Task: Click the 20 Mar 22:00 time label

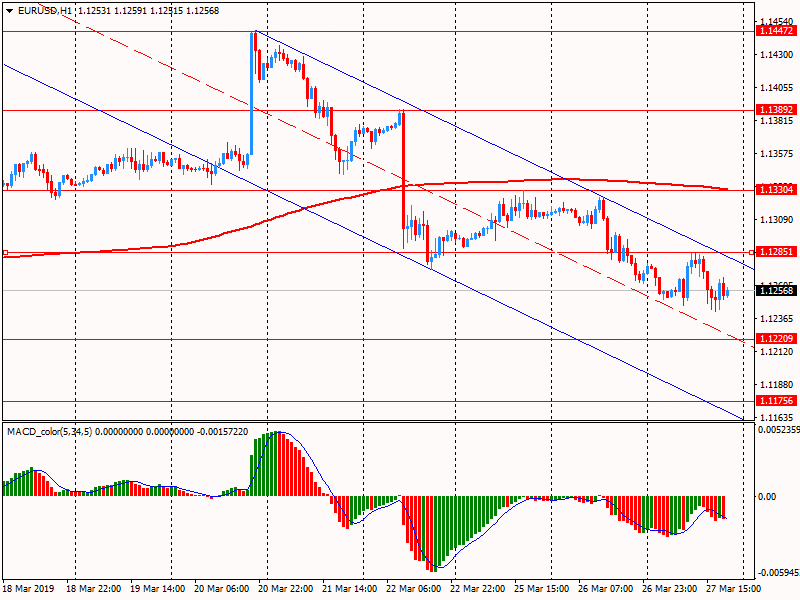Action: [286, 589]
